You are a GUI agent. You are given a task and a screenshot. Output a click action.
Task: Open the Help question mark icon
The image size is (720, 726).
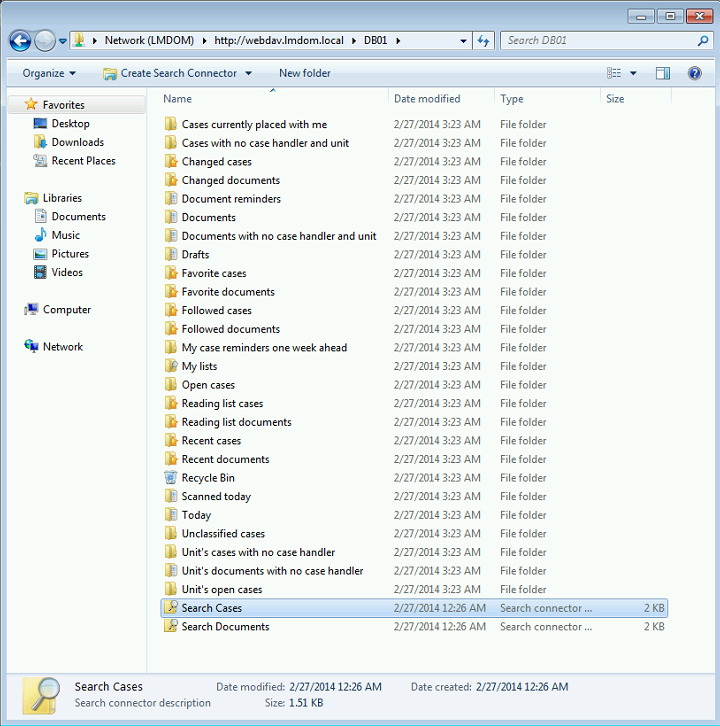point(694,73)
